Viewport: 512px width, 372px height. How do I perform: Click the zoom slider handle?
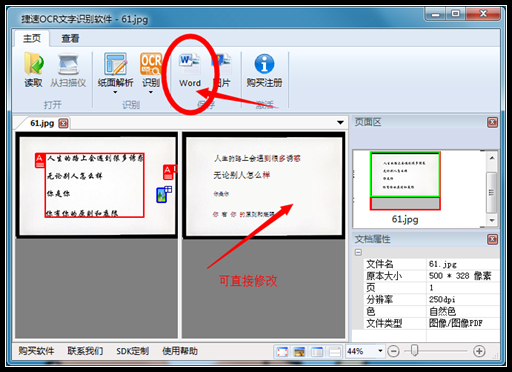pyautogui.click(x=414, y=350)
